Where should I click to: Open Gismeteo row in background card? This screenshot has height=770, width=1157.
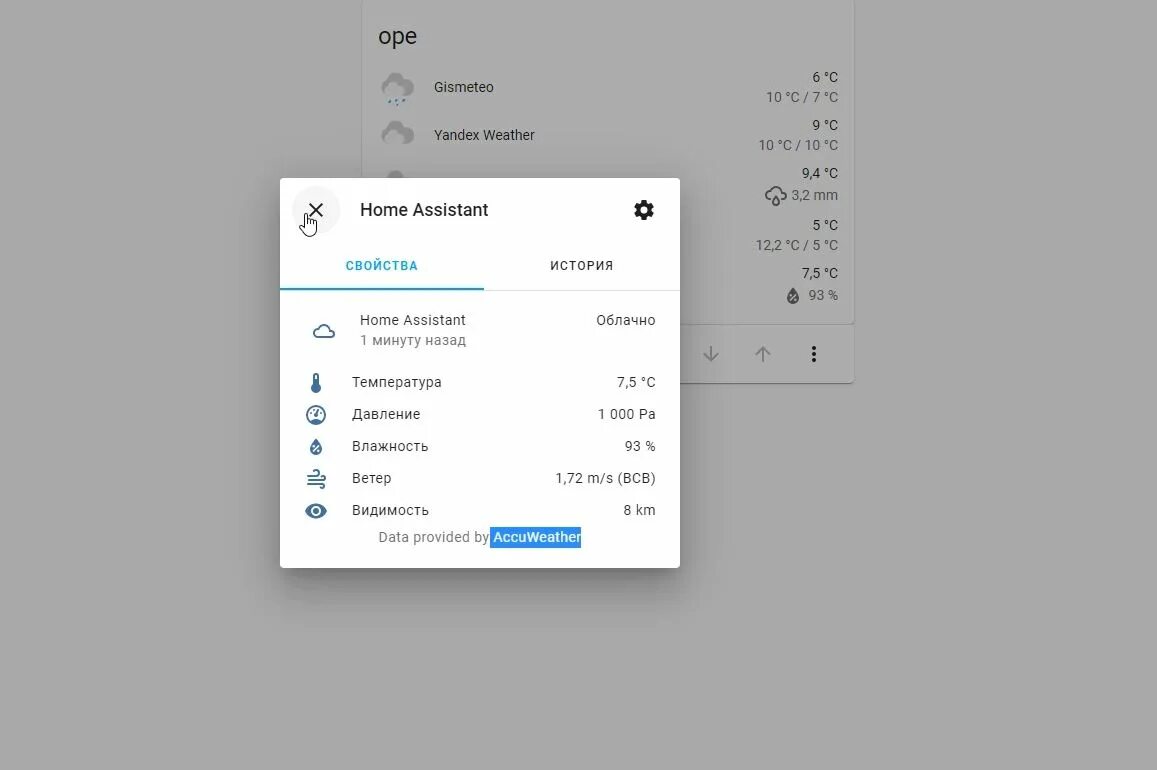(x=608, y=87)
